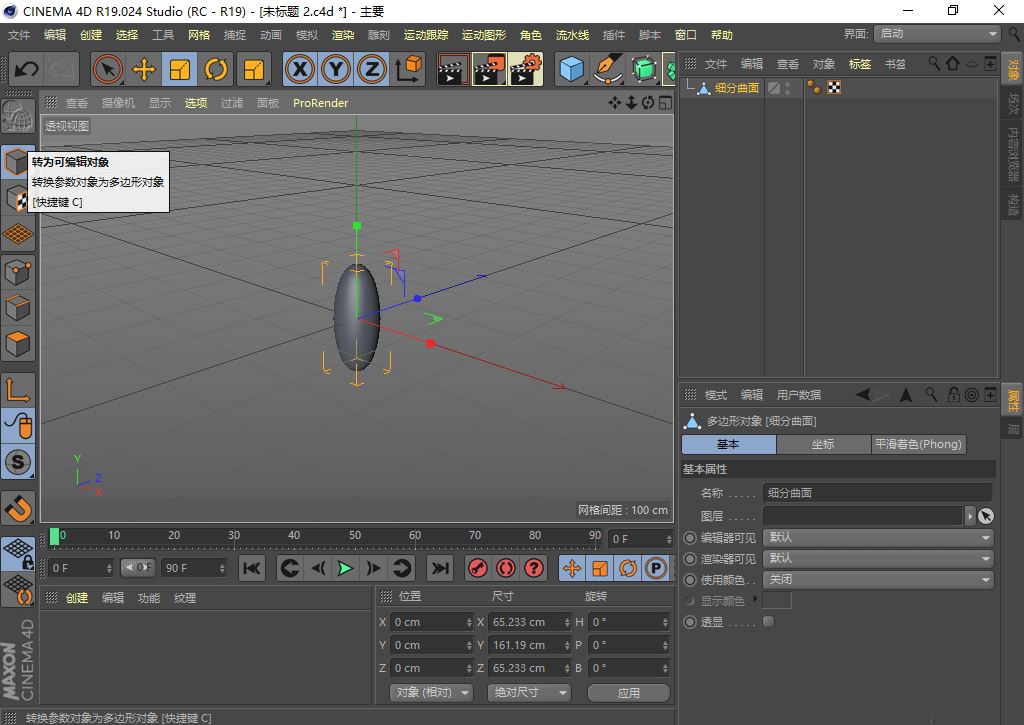Open the 界面 启动 layout dropdown
This screenshot has width=1024, height=725.
(937, 34)
